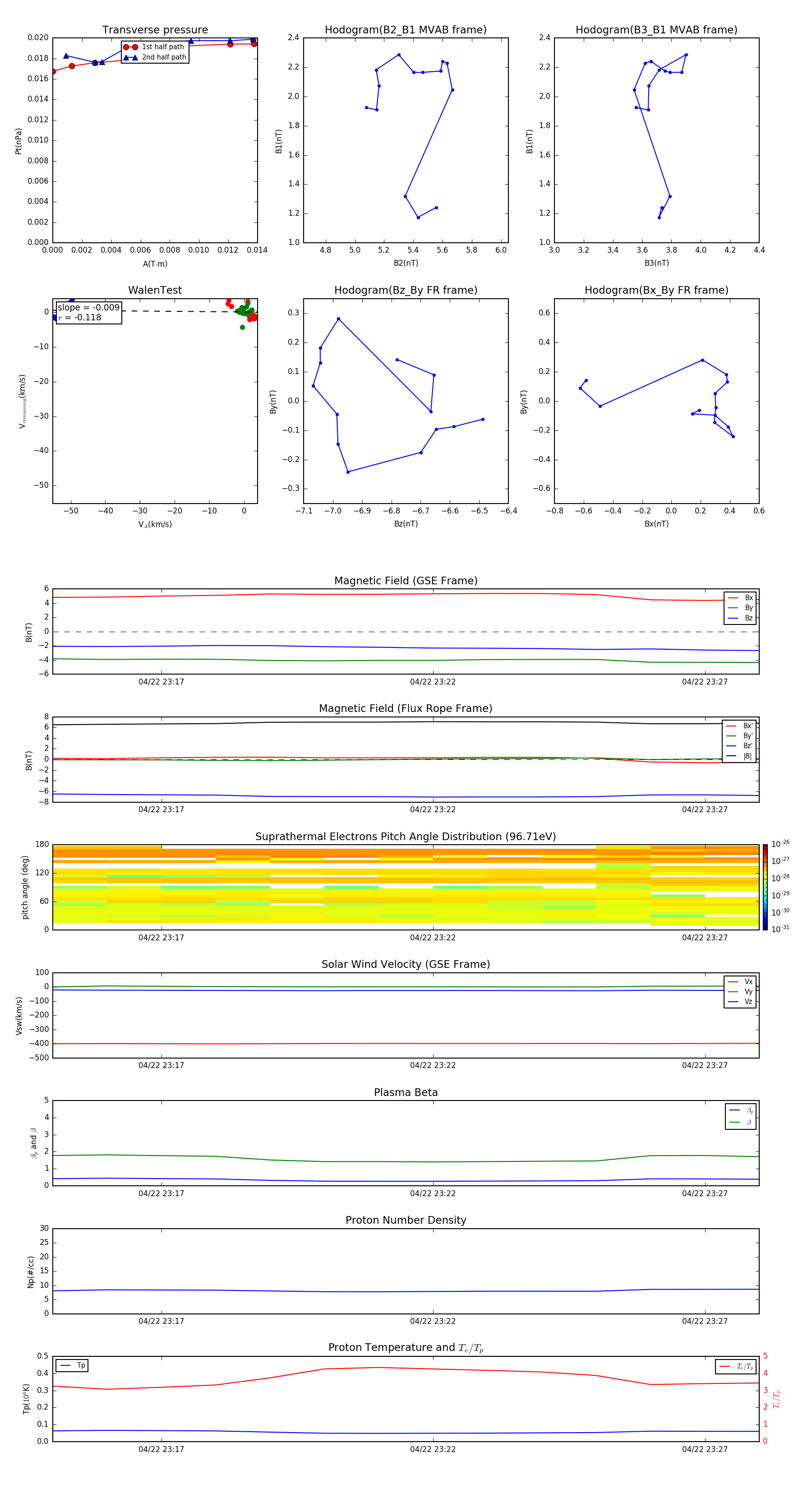Click the "Magnetic Field (GSE Frame)" title
The height and width of the screenshot is (1489, 812).
[x=406, y=581]
